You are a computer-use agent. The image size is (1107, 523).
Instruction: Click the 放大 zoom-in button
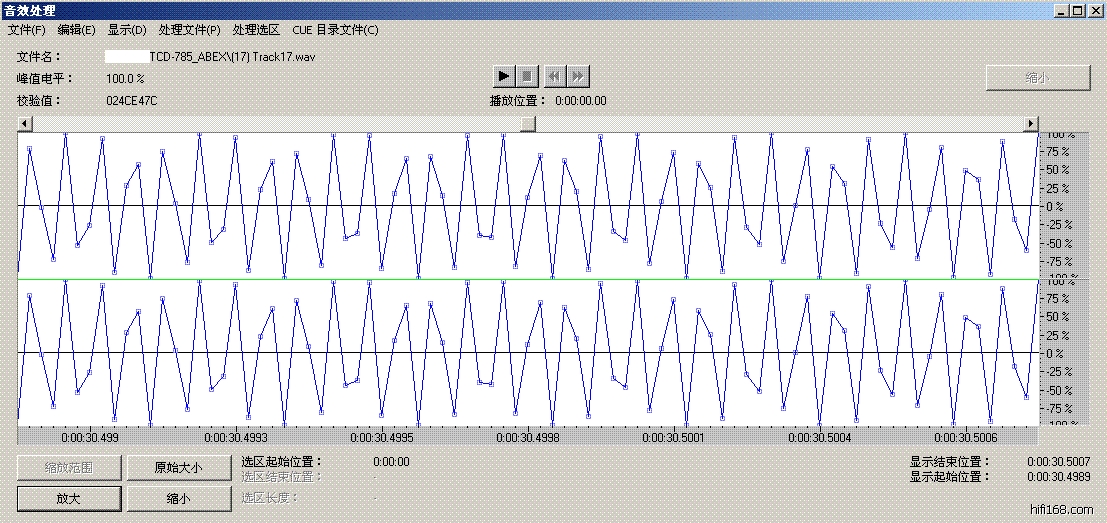point(69,498)
